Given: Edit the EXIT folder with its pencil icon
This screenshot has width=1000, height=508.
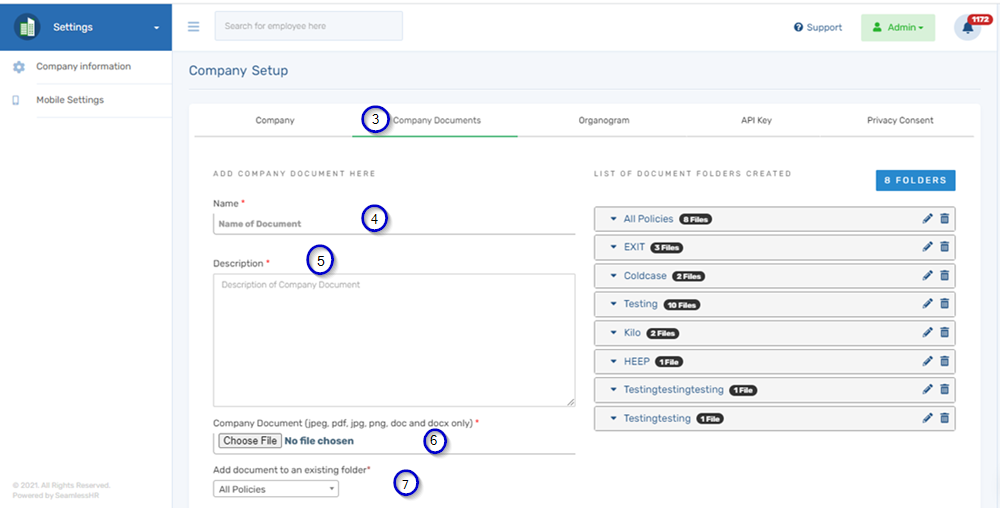Looking at the screenshot, I should coord(927,247).
